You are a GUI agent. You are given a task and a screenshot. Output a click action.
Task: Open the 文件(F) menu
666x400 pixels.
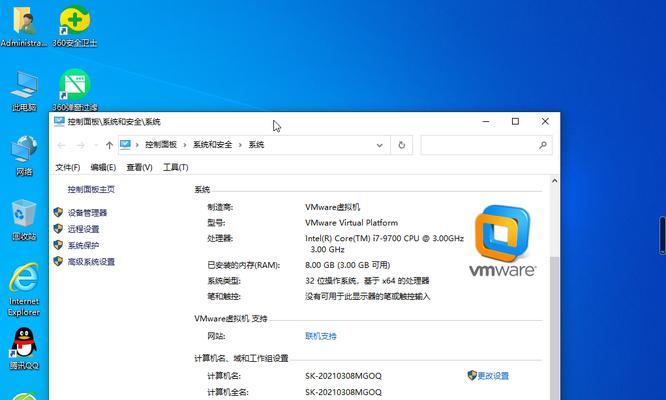[68, 167]
